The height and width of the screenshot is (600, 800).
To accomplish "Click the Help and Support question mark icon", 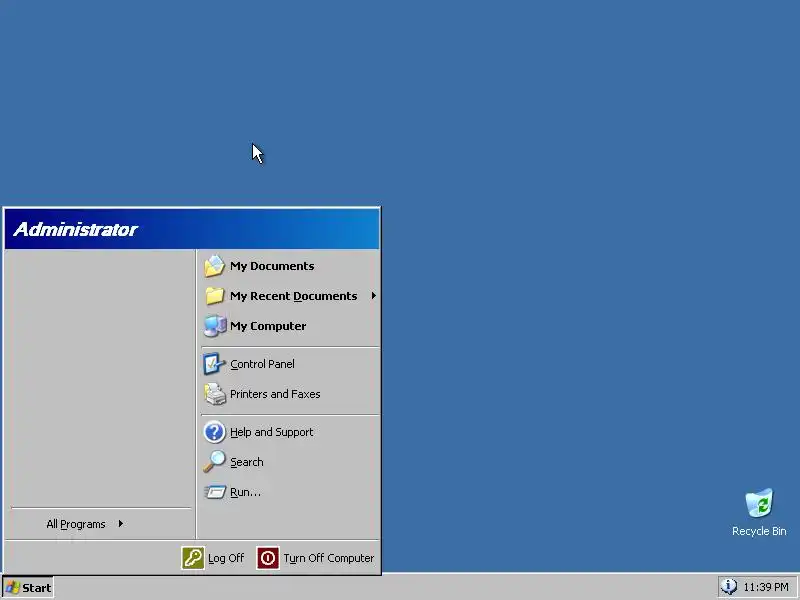I will [214, 432].
